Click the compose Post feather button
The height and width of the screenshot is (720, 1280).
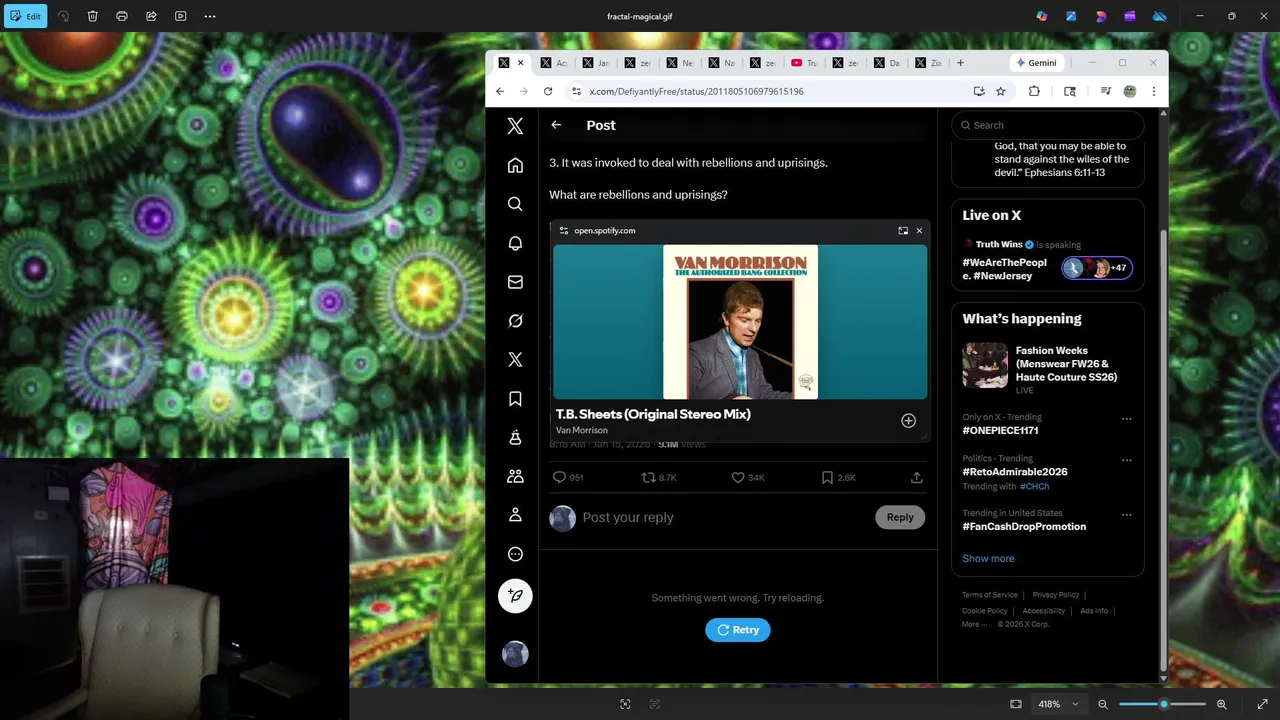(x=515, y=595)
